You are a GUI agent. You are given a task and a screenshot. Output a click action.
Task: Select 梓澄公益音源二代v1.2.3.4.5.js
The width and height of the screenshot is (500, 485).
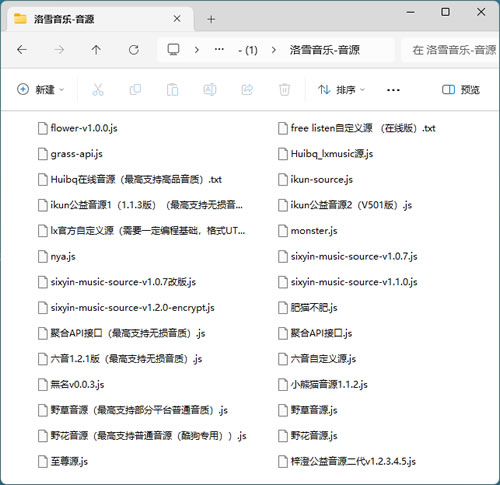(347, 461)
